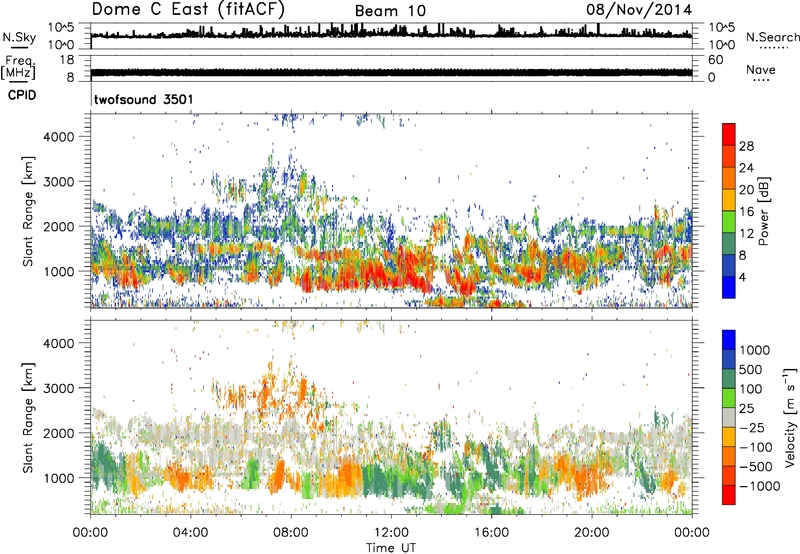Click the Nave legend label

(x=760, y=69)
